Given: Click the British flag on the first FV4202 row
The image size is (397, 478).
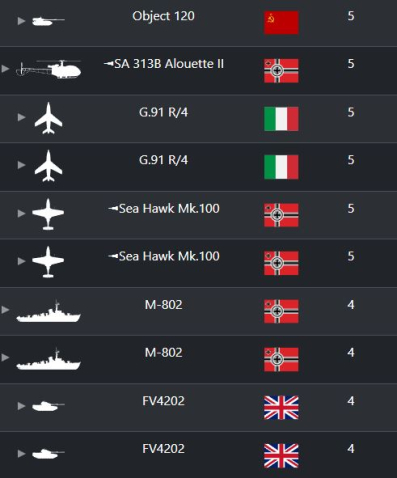Looking at the screenshot, I should point(281,408).
